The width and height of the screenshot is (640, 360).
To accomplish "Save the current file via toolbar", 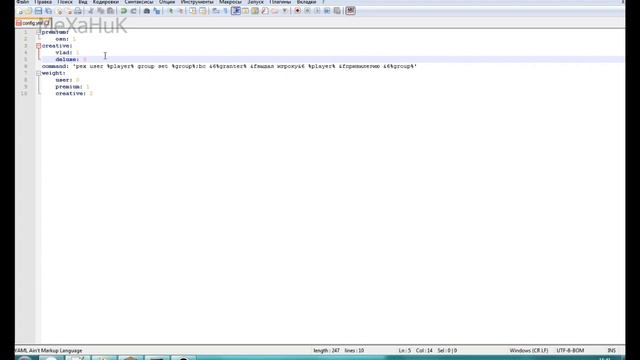I will pyautogui.click(x=39, y=11).
